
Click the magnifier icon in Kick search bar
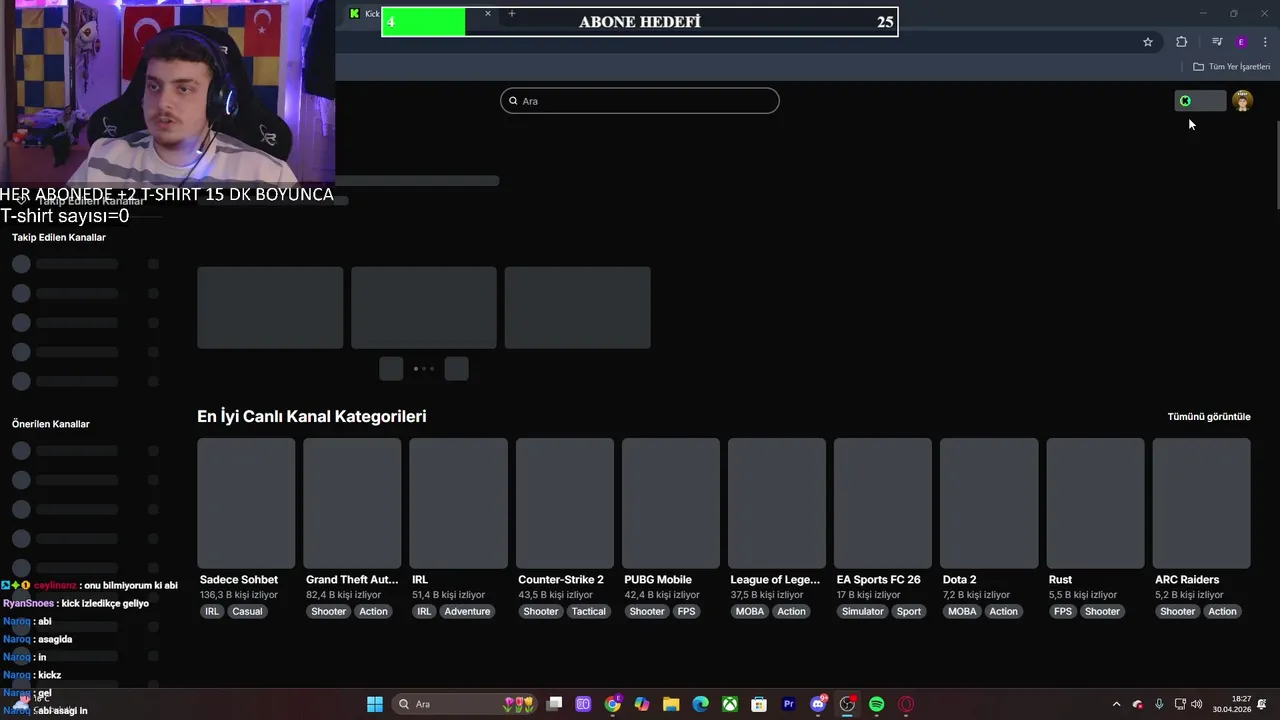(x=514, y=101)
